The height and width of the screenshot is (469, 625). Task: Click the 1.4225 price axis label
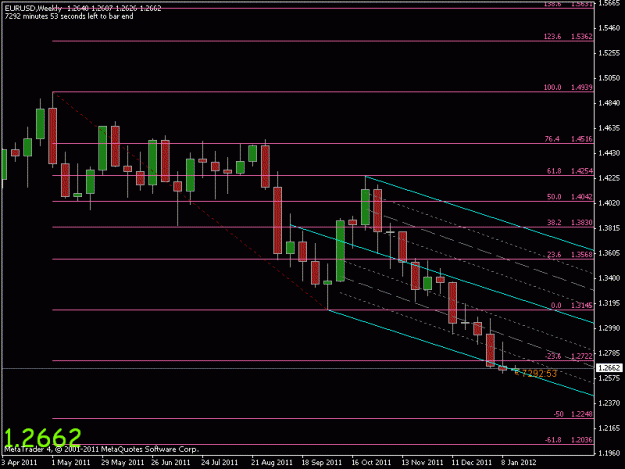pyautogui.click(x=609, y=178)
